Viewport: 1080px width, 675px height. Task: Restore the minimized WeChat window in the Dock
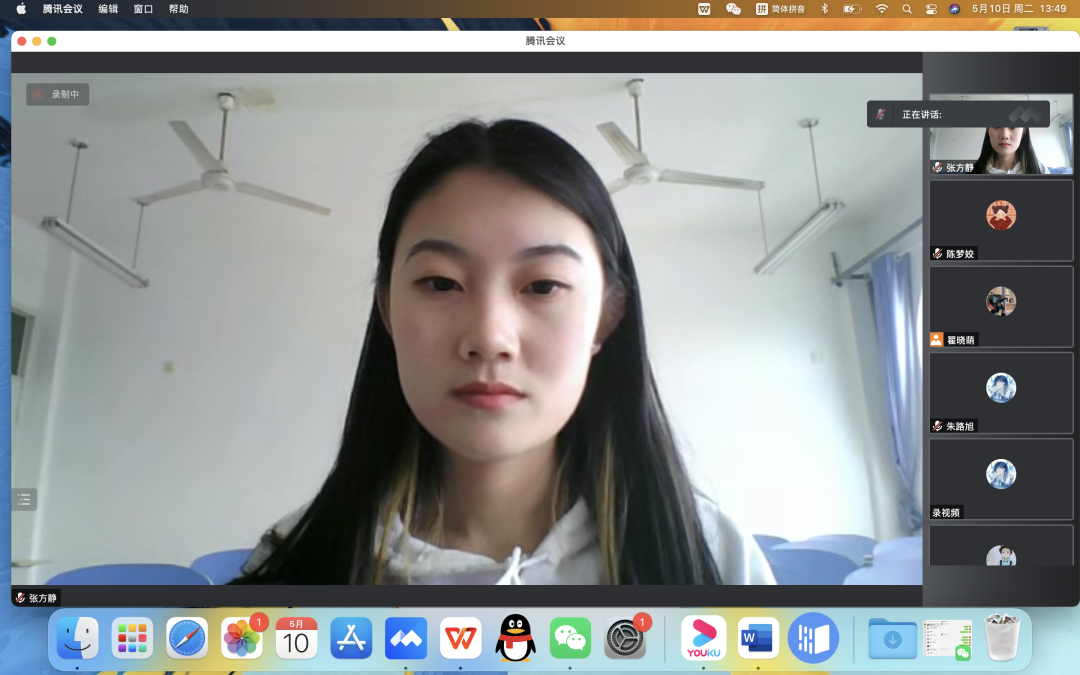[x=947, y=638]
